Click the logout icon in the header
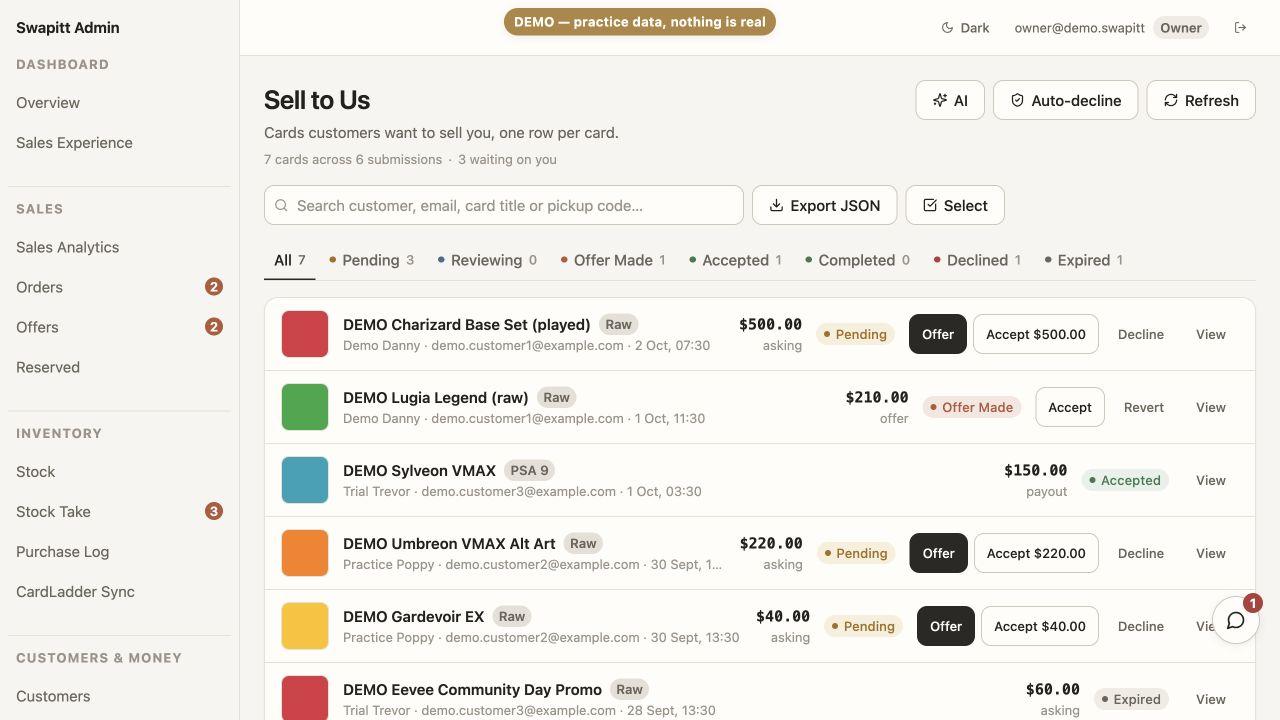This screenshot has height=720, width=1280. click(x=1240, y=28)
